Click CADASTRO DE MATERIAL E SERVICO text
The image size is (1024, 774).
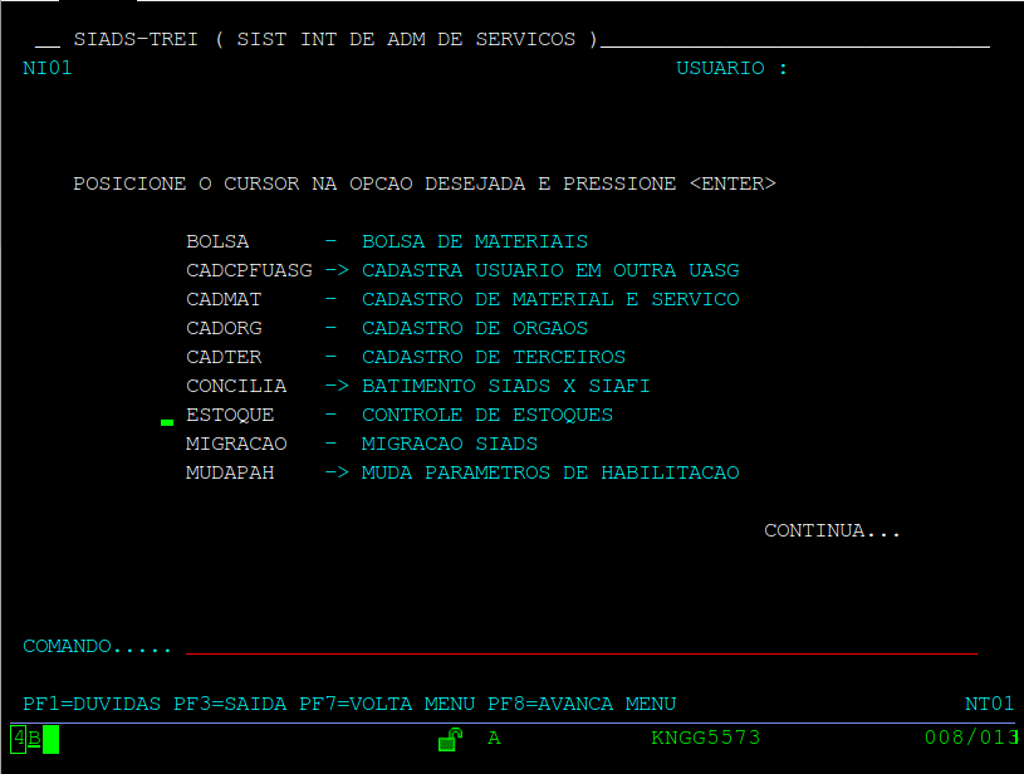click(x=551, y=299)
